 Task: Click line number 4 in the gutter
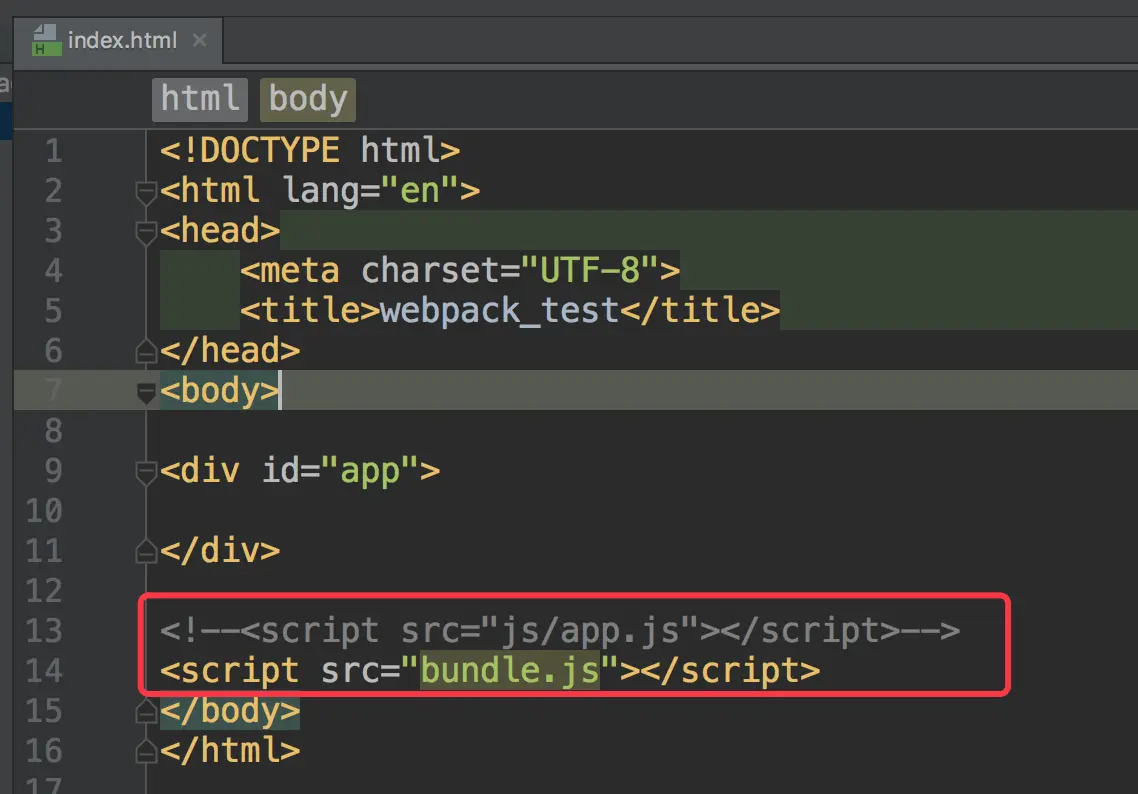click(54, 271)
